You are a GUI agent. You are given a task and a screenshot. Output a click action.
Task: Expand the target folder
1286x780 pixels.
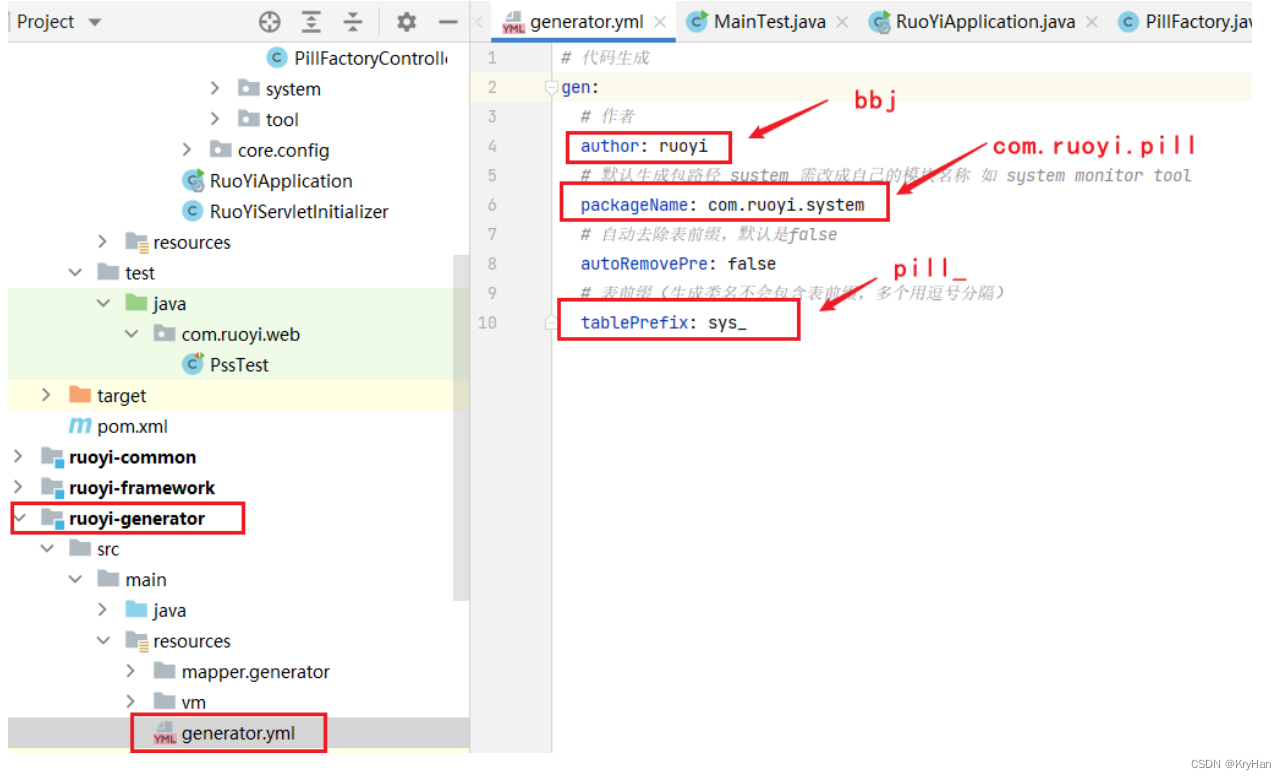47,395
